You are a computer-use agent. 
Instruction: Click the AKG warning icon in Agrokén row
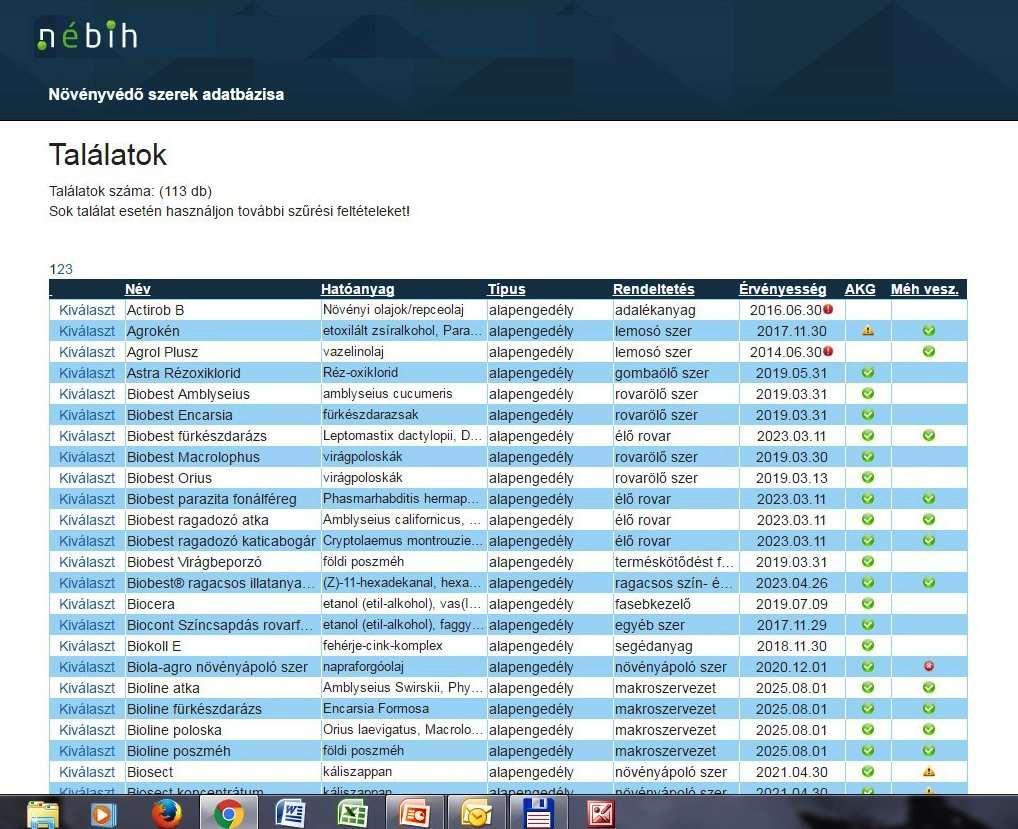(867, 330)
